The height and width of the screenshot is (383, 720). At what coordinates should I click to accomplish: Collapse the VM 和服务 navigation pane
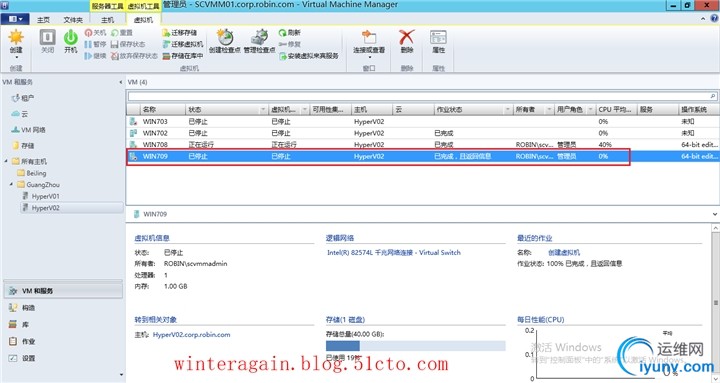(120, 82)
